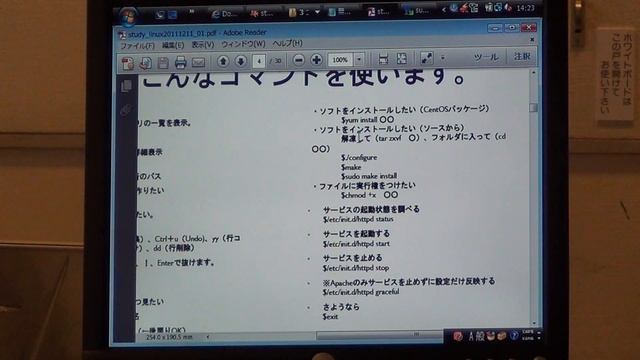
Task: Switch to Internet Explorer 'Do...' taskbar button
Action: click(225, 13)
